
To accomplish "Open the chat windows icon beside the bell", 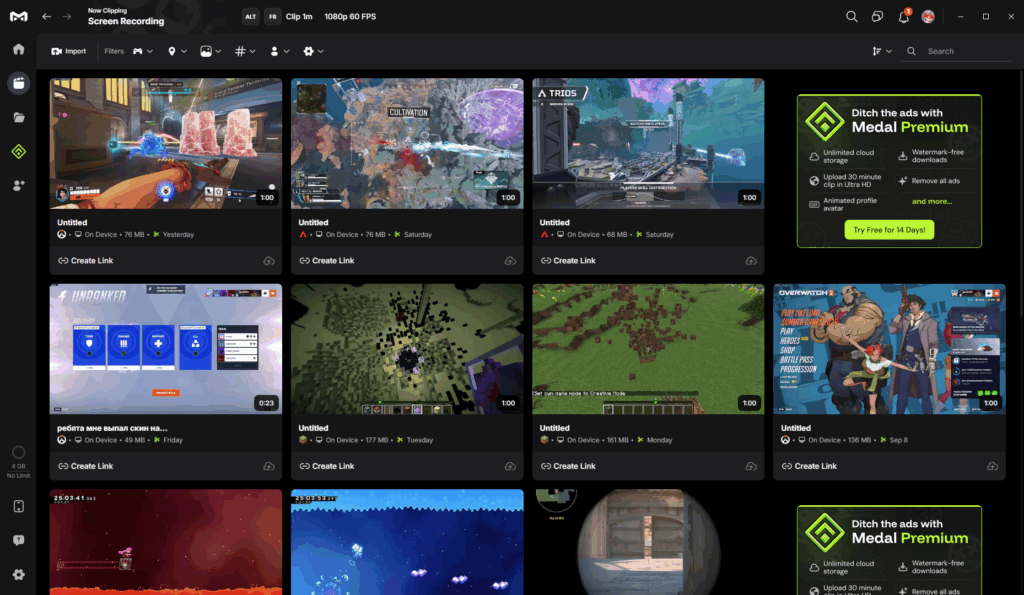I will pos(877,16).
